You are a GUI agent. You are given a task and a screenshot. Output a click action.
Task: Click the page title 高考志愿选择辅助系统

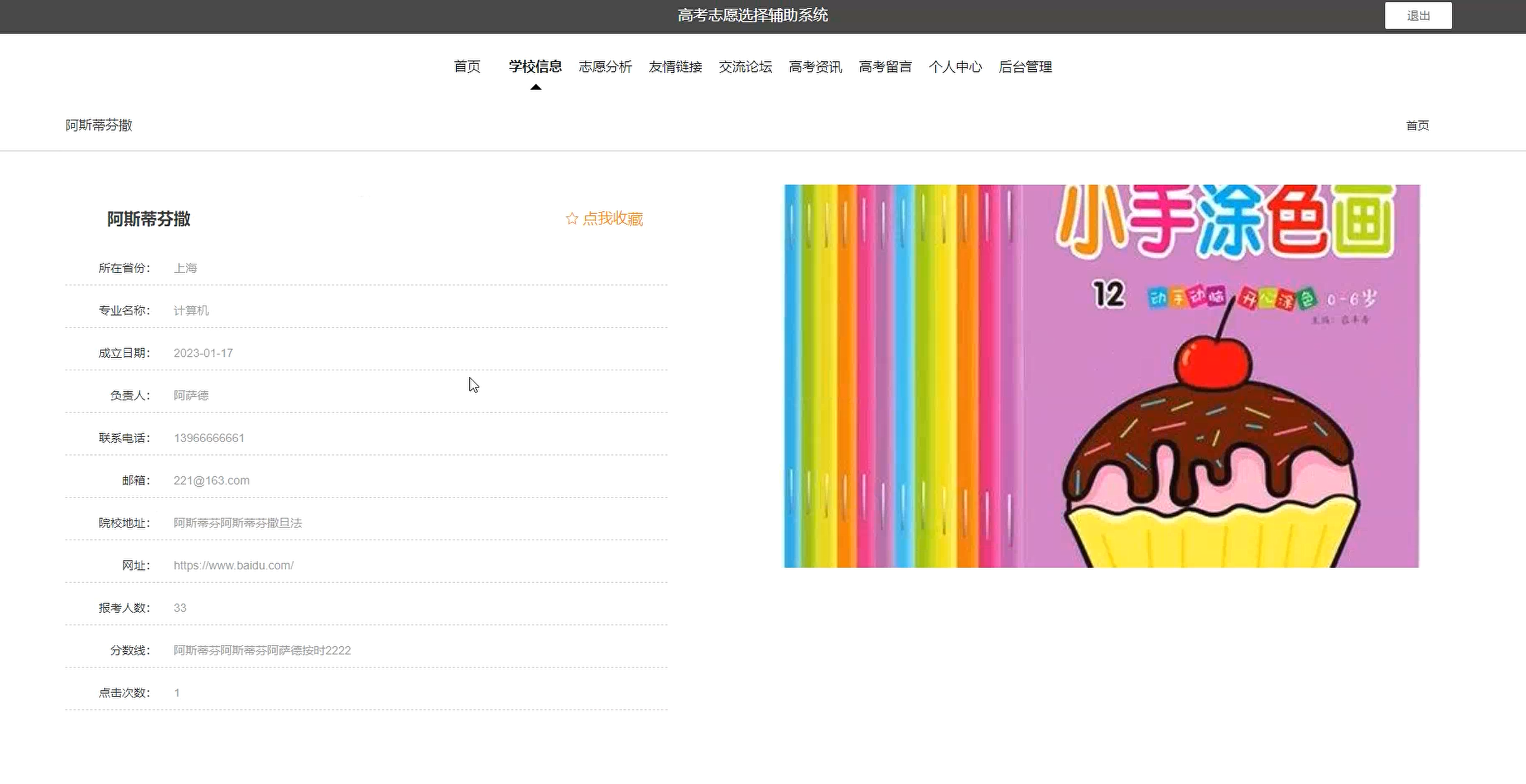(x=752, y=15)
